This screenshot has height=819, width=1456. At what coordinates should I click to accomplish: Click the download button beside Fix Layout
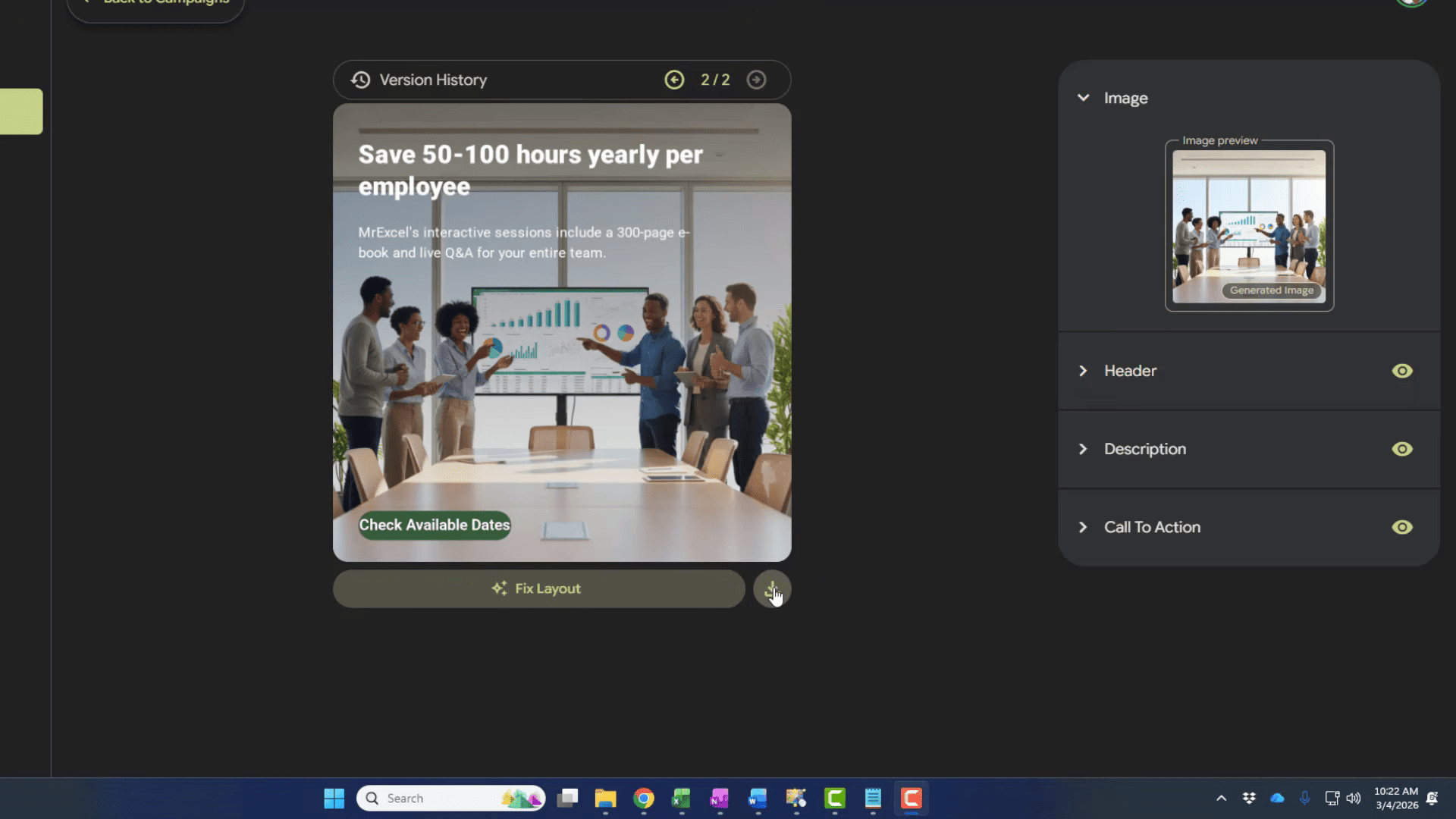point(772,588)
